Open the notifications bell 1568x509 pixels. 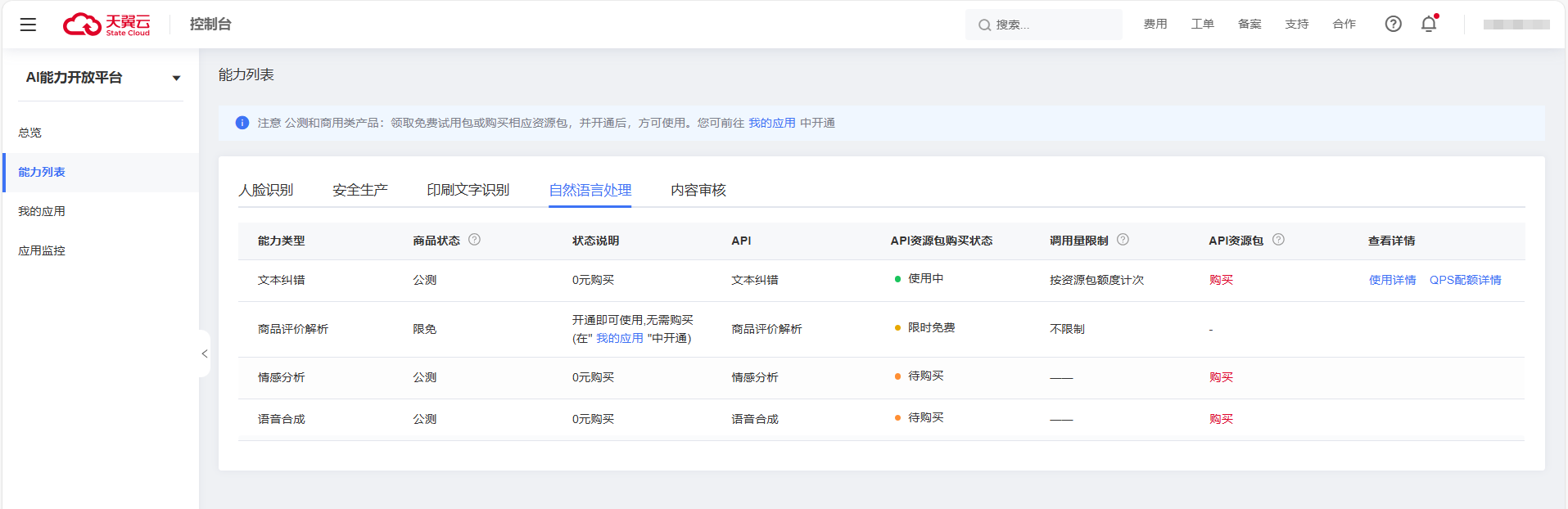click(1429, 24)
